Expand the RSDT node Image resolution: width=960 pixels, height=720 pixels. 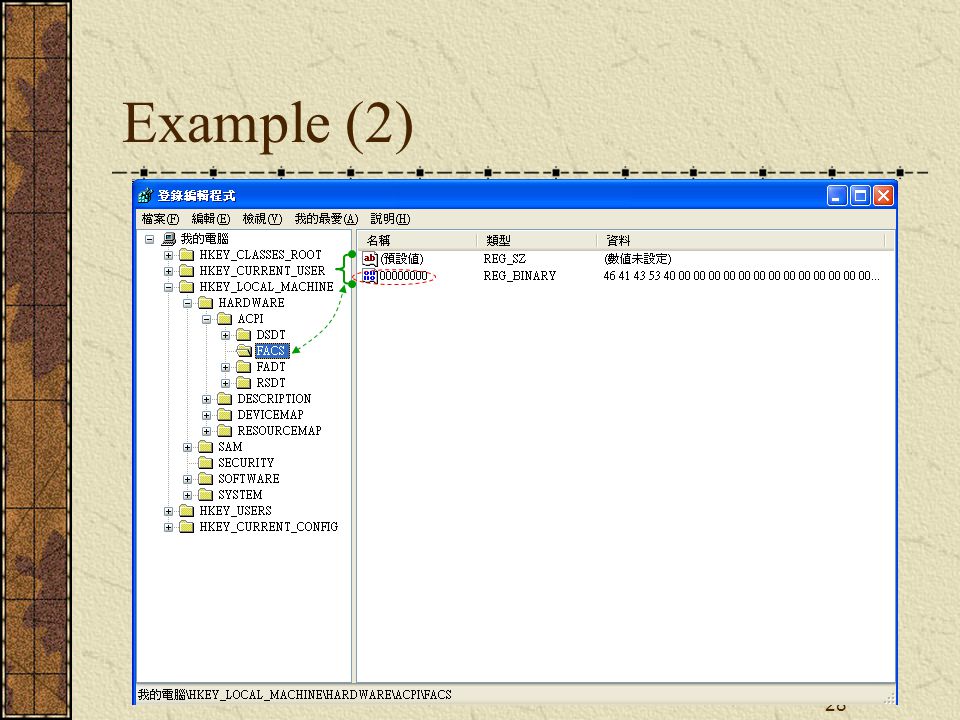[225, 383]
